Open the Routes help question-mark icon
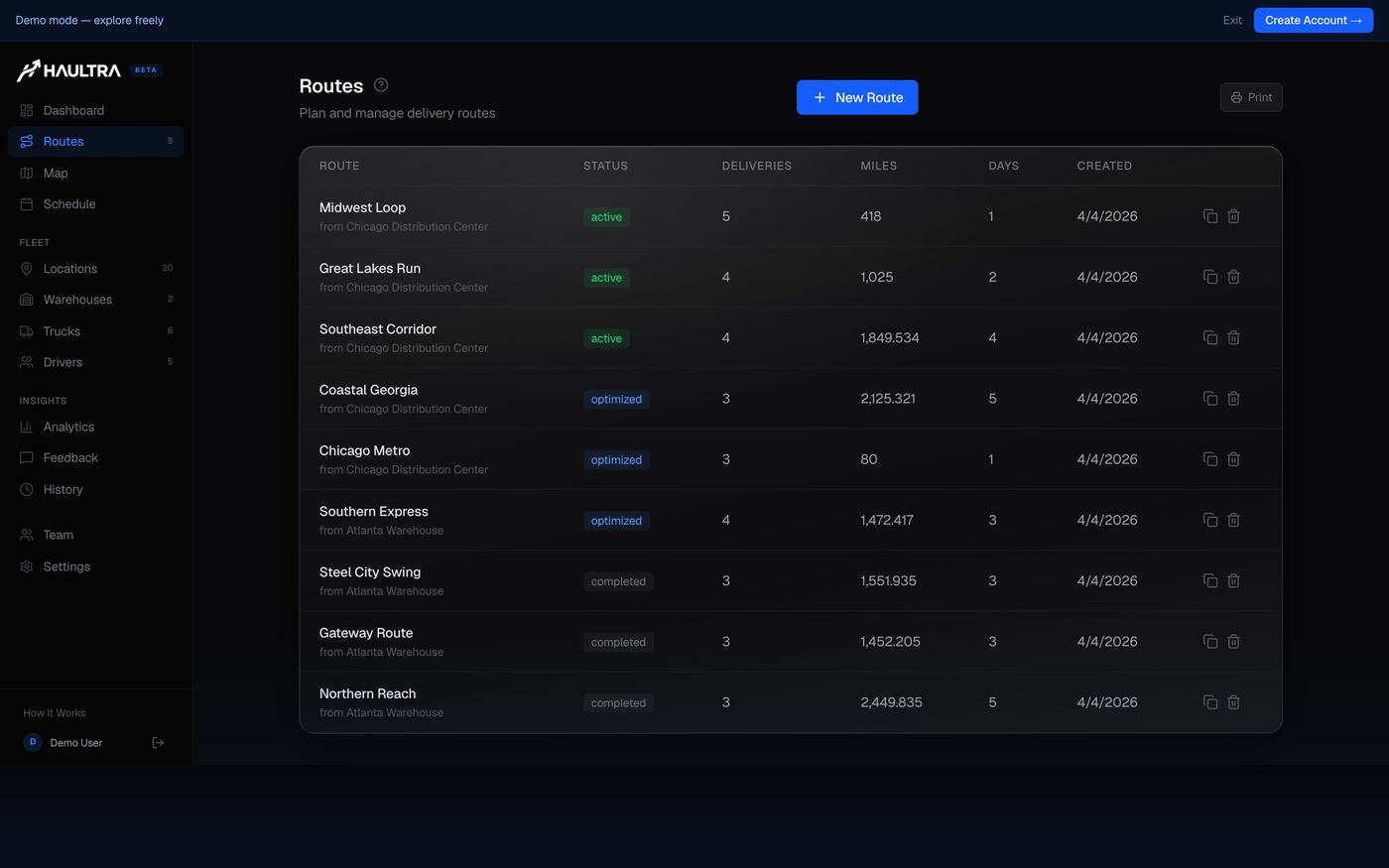1389x868 pixels. click(381, 85)
